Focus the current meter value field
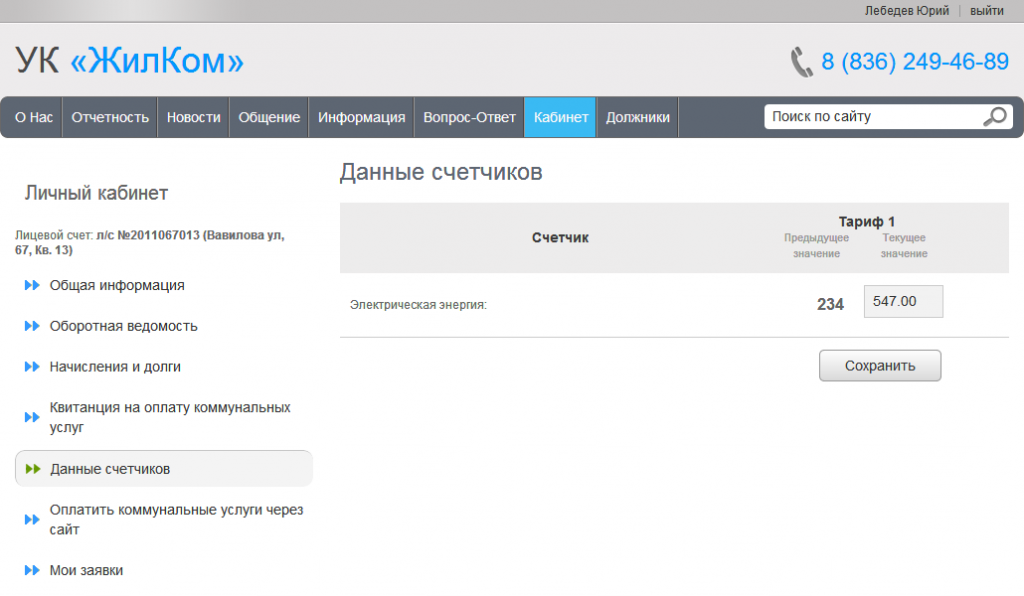This screenshot has height=596, width=1024. point(903,302)
